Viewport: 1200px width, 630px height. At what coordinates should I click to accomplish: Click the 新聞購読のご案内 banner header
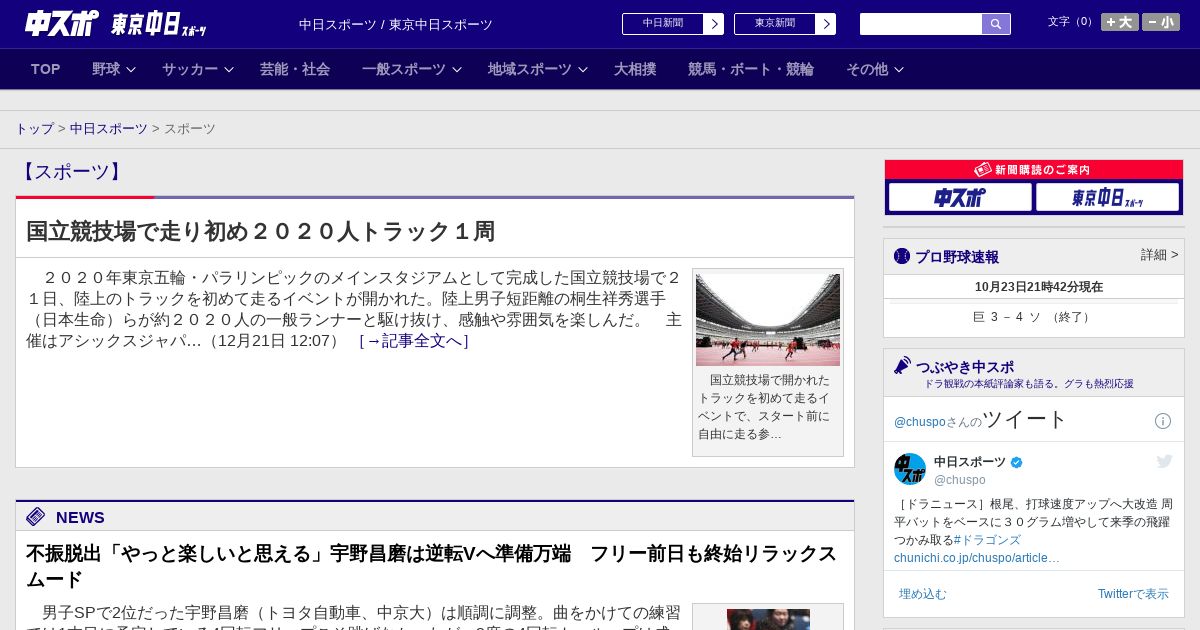click(x=1034, y=170)
